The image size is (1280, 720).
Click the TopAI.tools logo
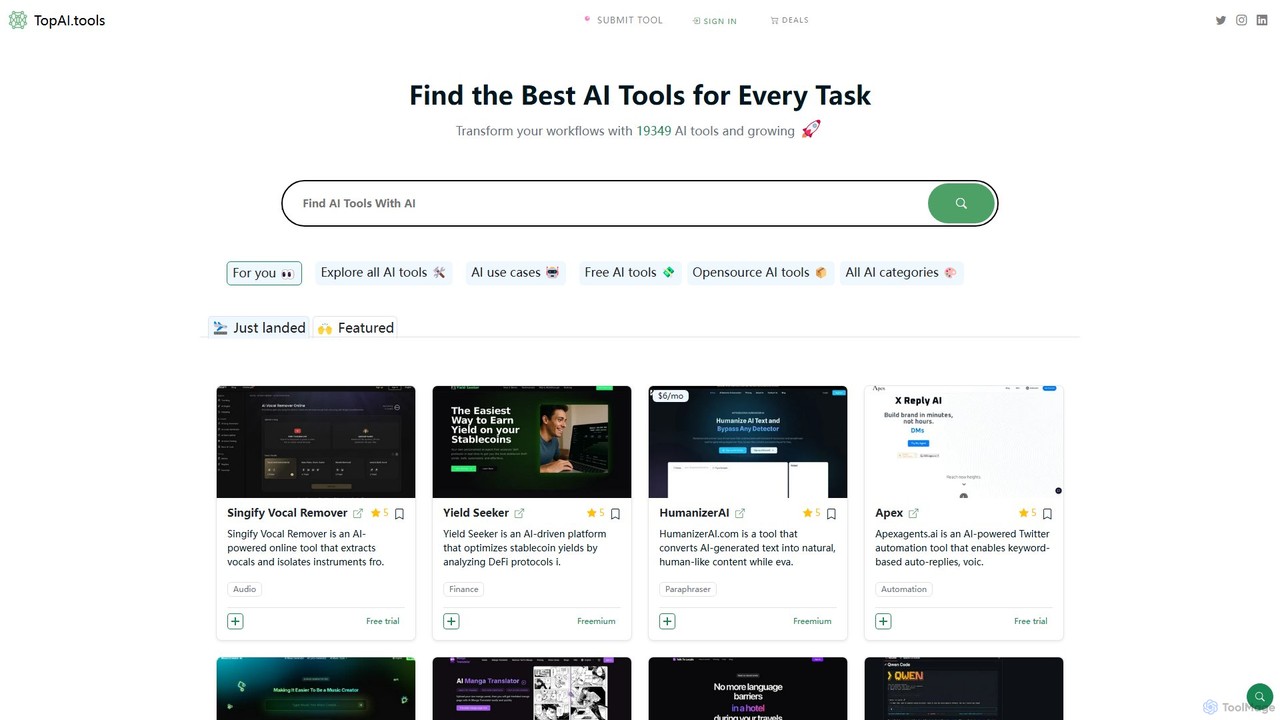click(x=57, y=20)
